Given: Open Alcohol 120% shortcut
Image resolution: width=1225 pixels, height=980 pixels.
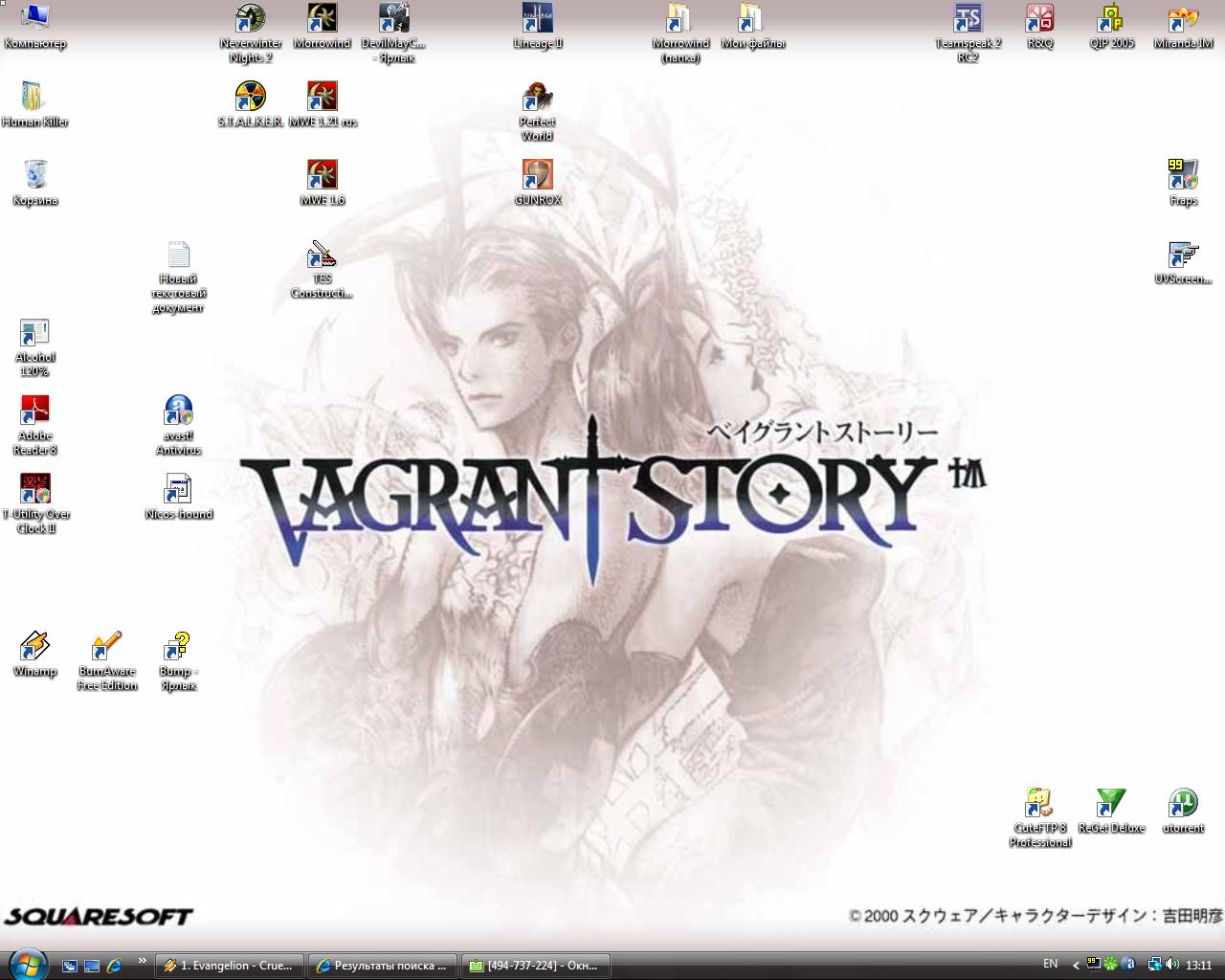Looking at the screenshot, I should (34, 347).
